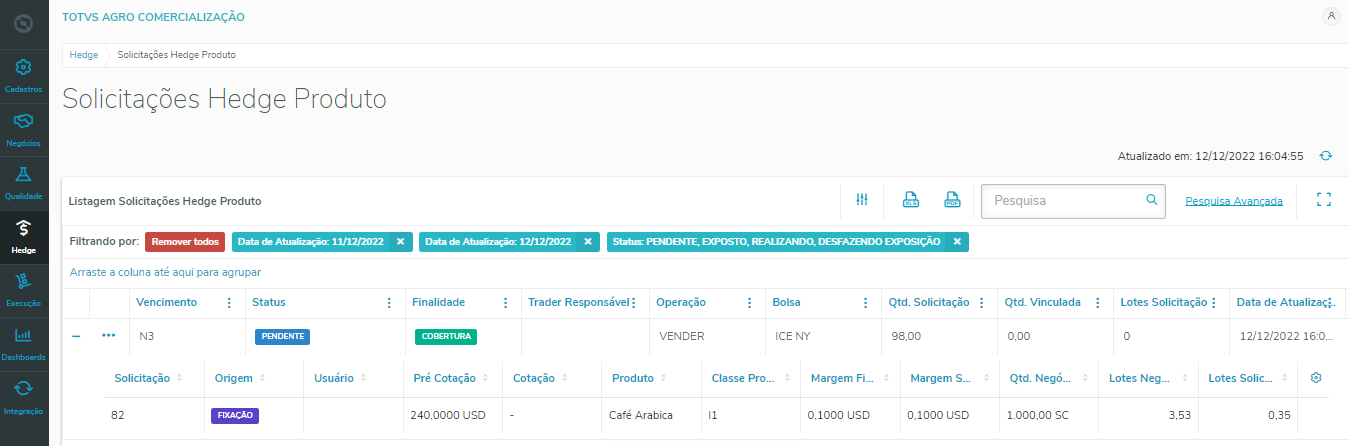Open Dashboards in the sidebar
This screenshot has height=446, width=1349.
click(24, 345)
